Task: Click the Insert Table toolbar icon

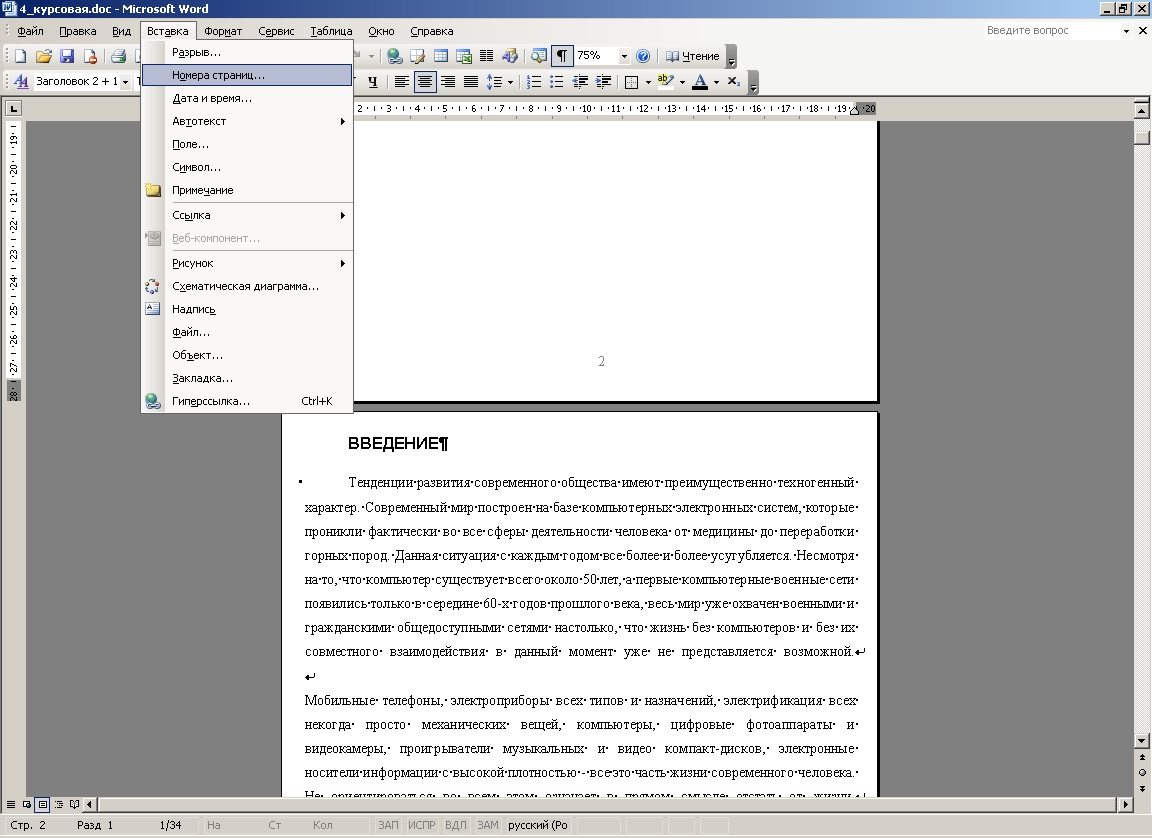Action: point(441,56)
